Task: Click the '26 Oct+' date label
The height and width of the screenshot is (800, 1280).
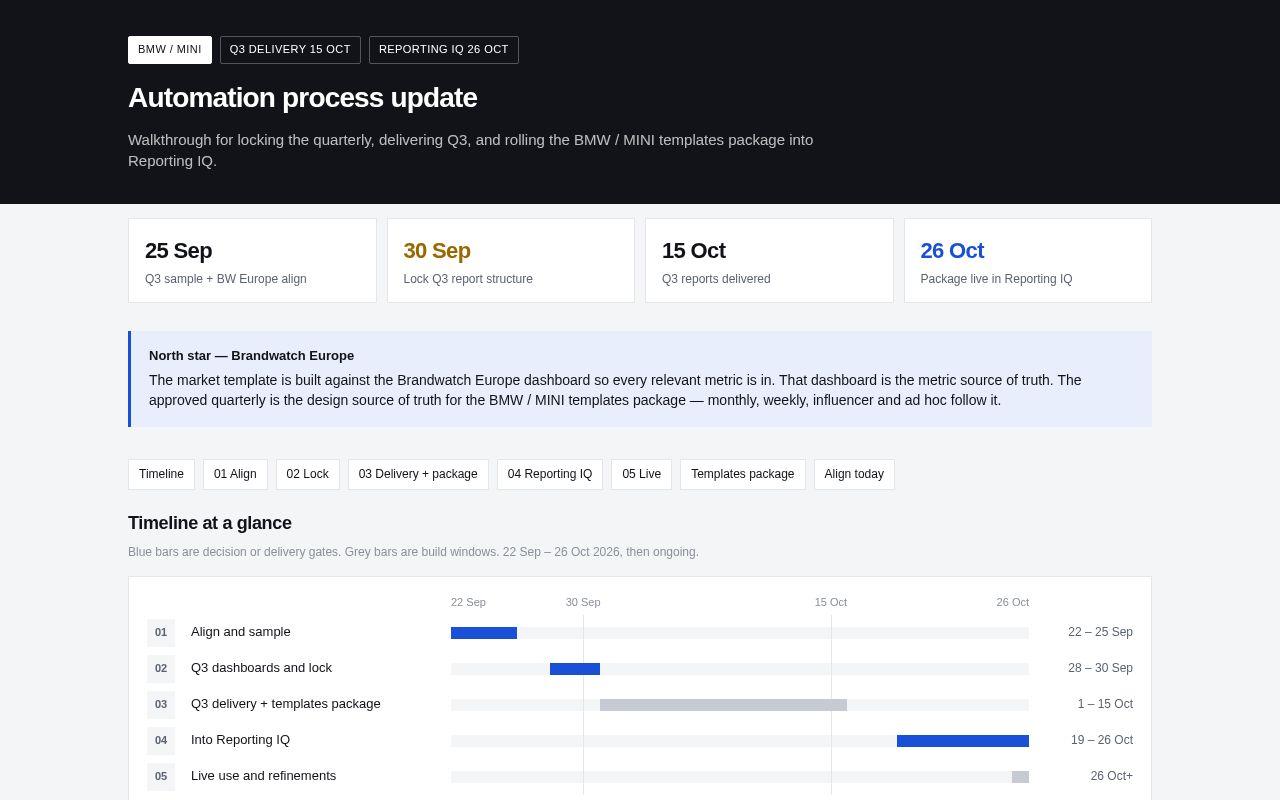Action: pos(1112,776)
